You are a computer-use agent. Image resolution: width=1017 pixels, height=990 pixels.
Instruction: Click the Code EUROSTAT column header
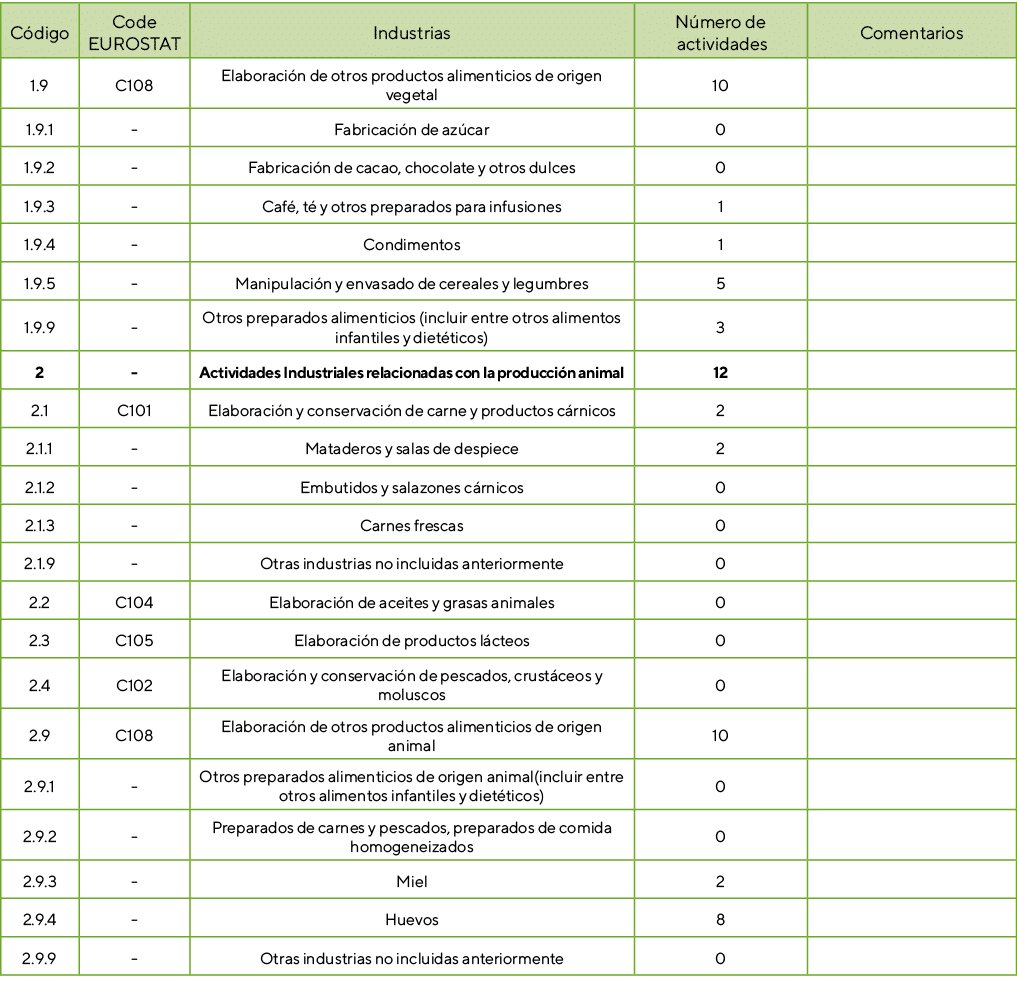pos(134,33)
